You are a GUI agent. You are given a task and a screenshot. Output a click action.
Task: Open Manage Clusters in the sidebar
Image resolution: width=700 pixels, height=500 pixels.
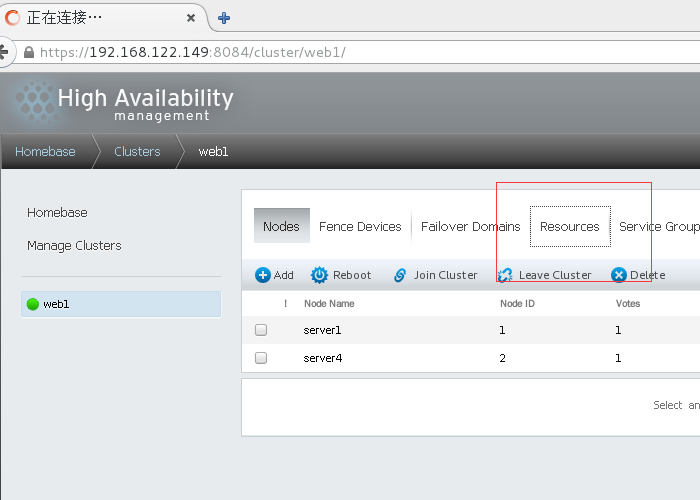pyautogui.click(x=74, y=246)
